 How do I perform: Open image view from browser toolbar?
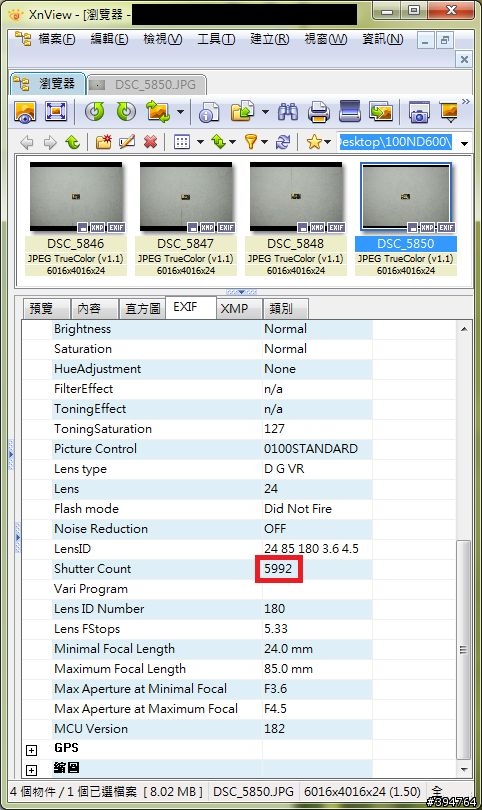click(x=25, y=111)
